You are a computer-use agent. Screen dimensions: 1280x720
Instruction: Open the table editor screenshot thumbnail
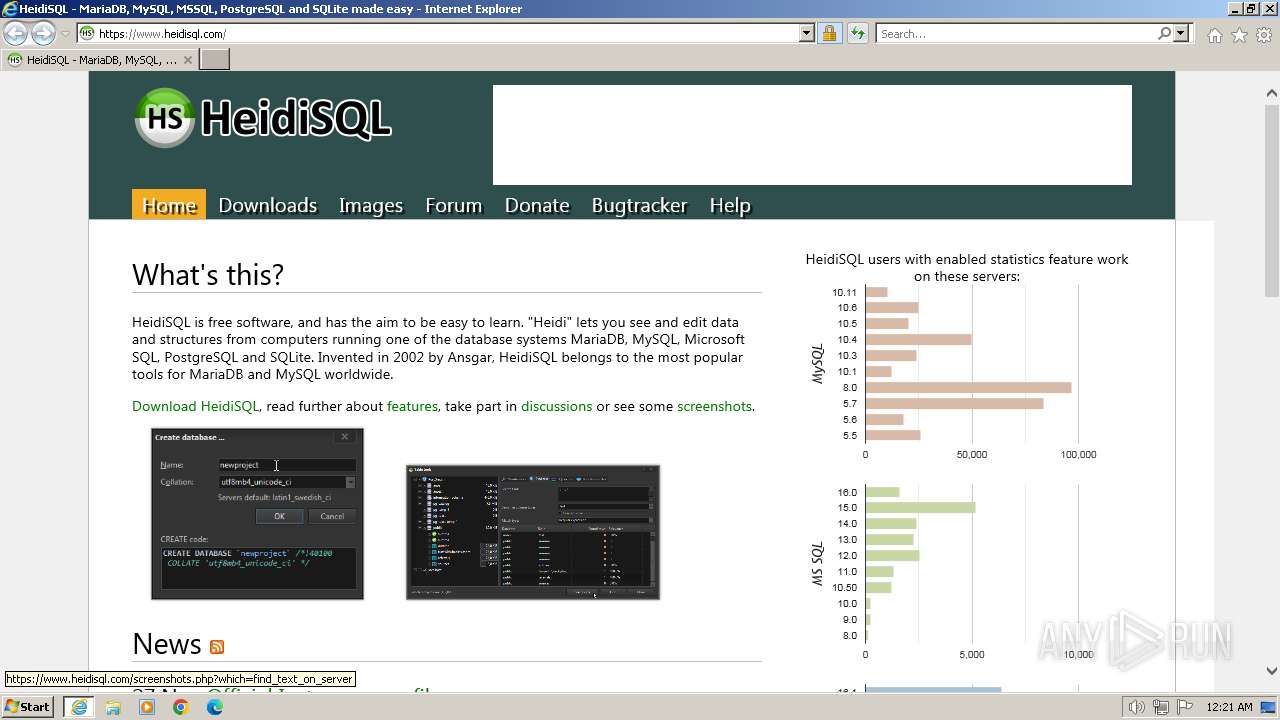pos(533,532)
